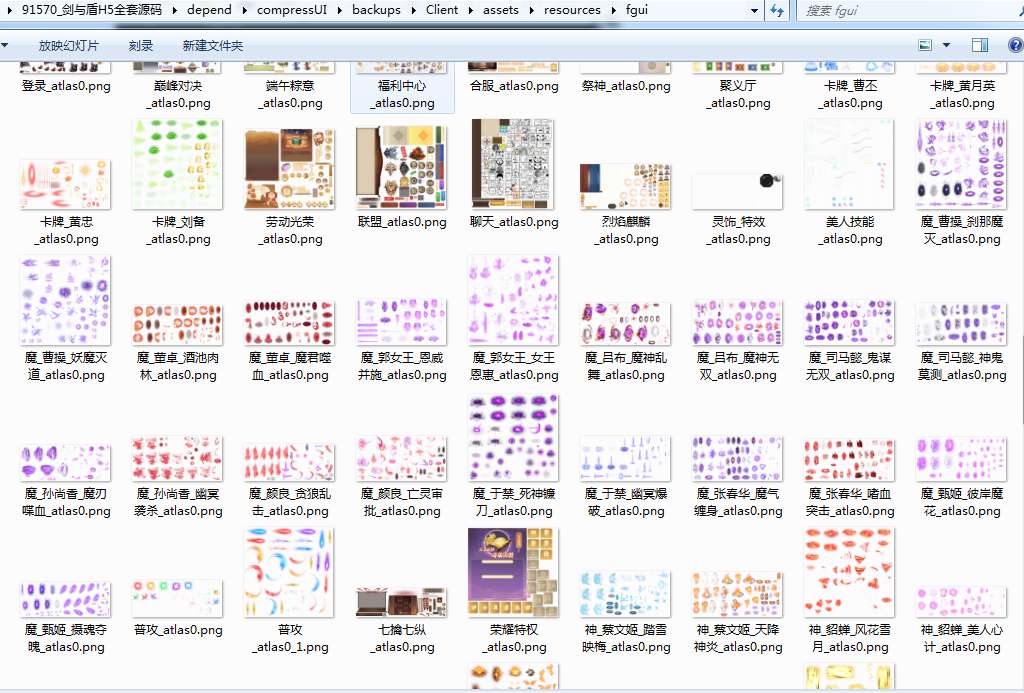The height and width of the screenshot is (693, 1024).
Task: Select the '聊天_atlas0.png' file icon
Action: coord(513,164)
